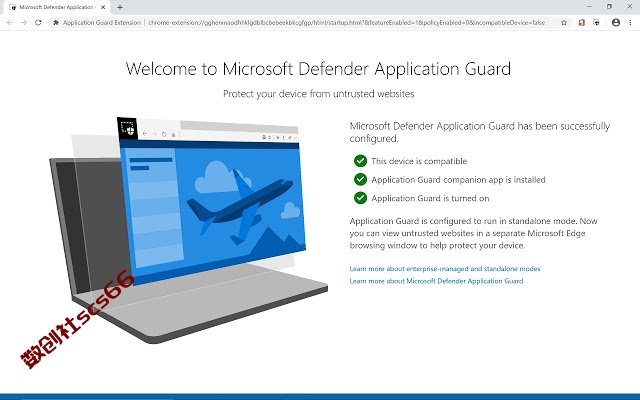Click the laptop airplane illustration
Image resolution: width=640 pixels, height=400 pixels.
click(x=188, y=231)
